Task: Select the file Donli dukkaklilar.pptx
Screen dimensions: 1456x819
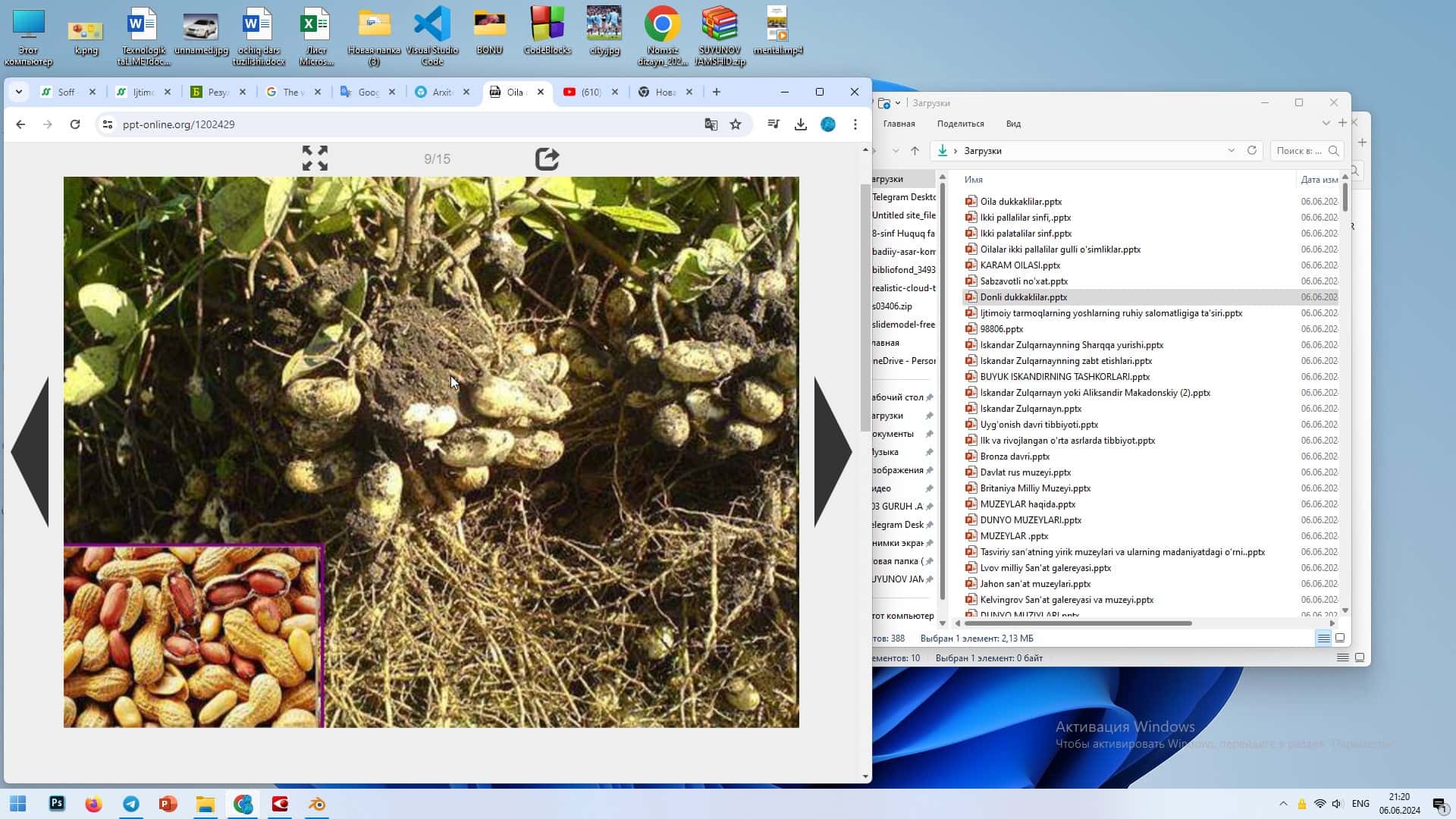Action: tap(1023, 297)
